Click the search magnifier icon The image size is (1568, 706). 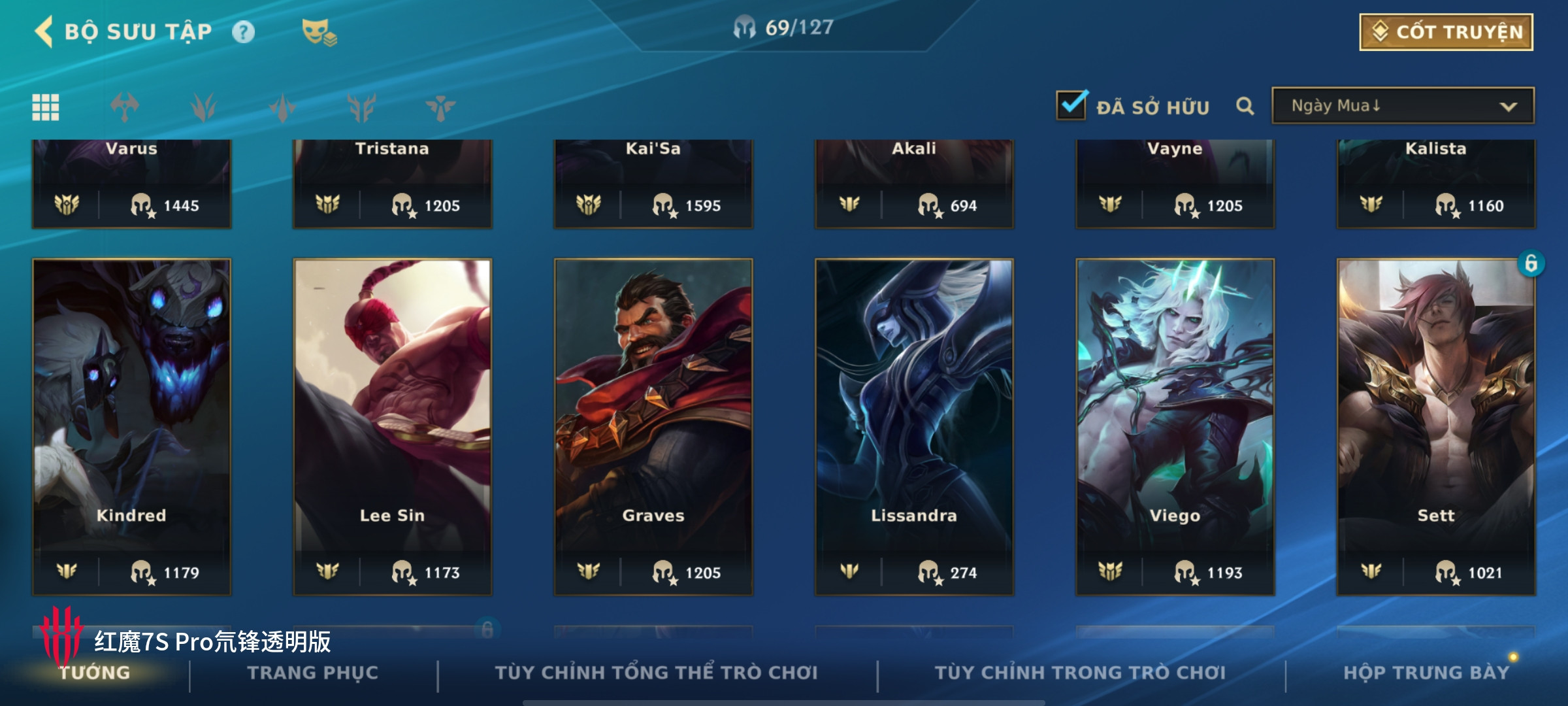click(x=1245, y=107)
